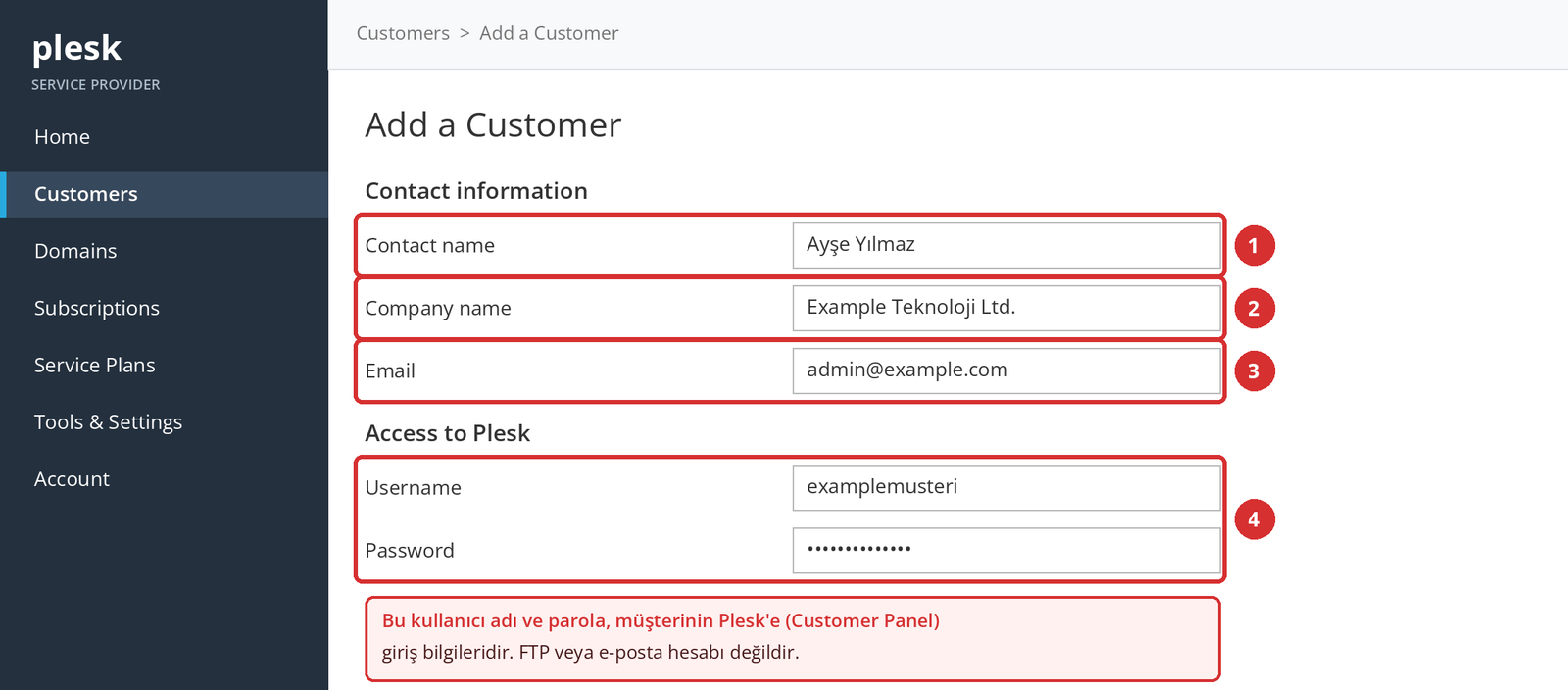Click the Customers breadcrumb link
Viewport: 1568px width, 690px height.
(403, 33)
